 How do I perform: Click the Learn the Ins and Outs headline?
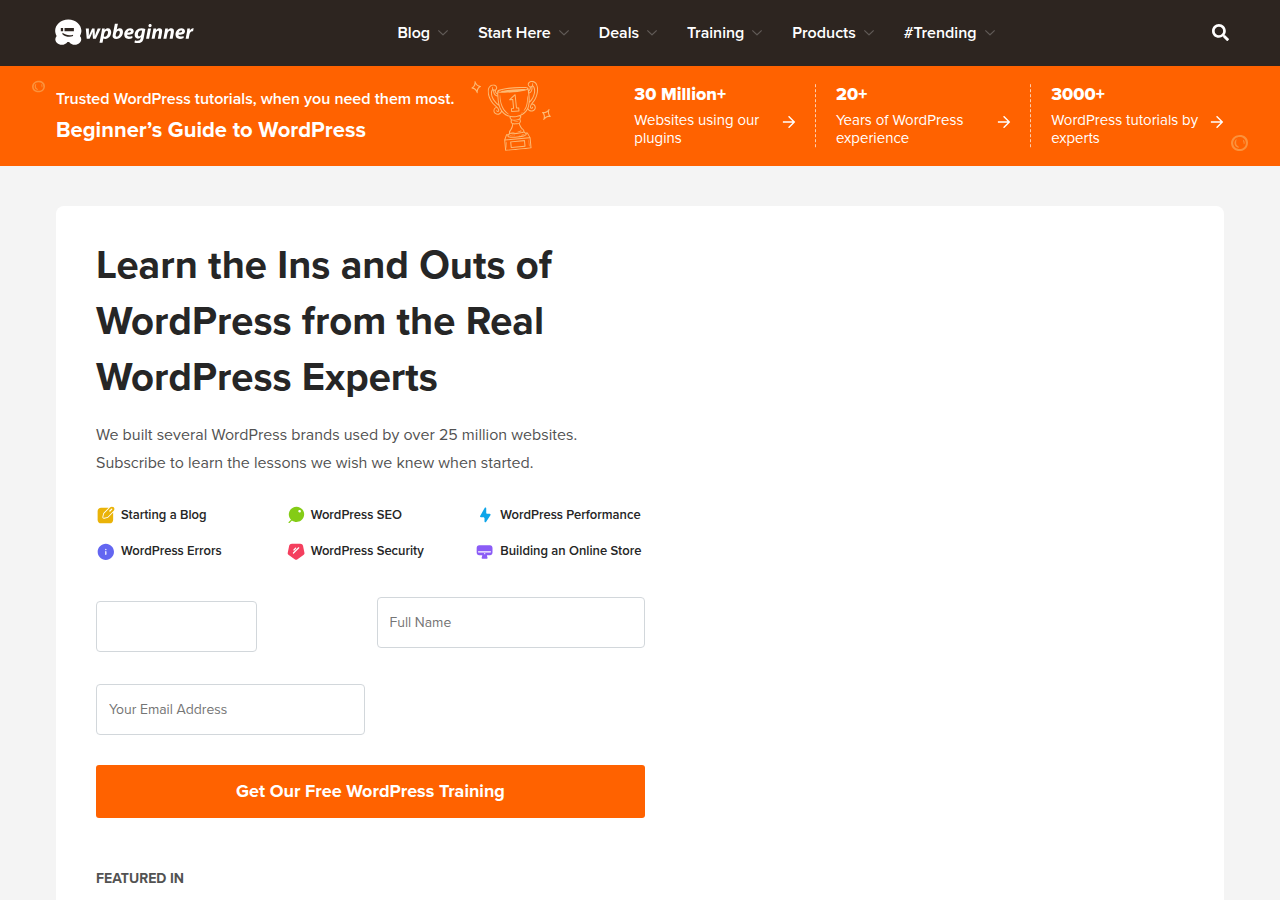click(x=324, y=321)
